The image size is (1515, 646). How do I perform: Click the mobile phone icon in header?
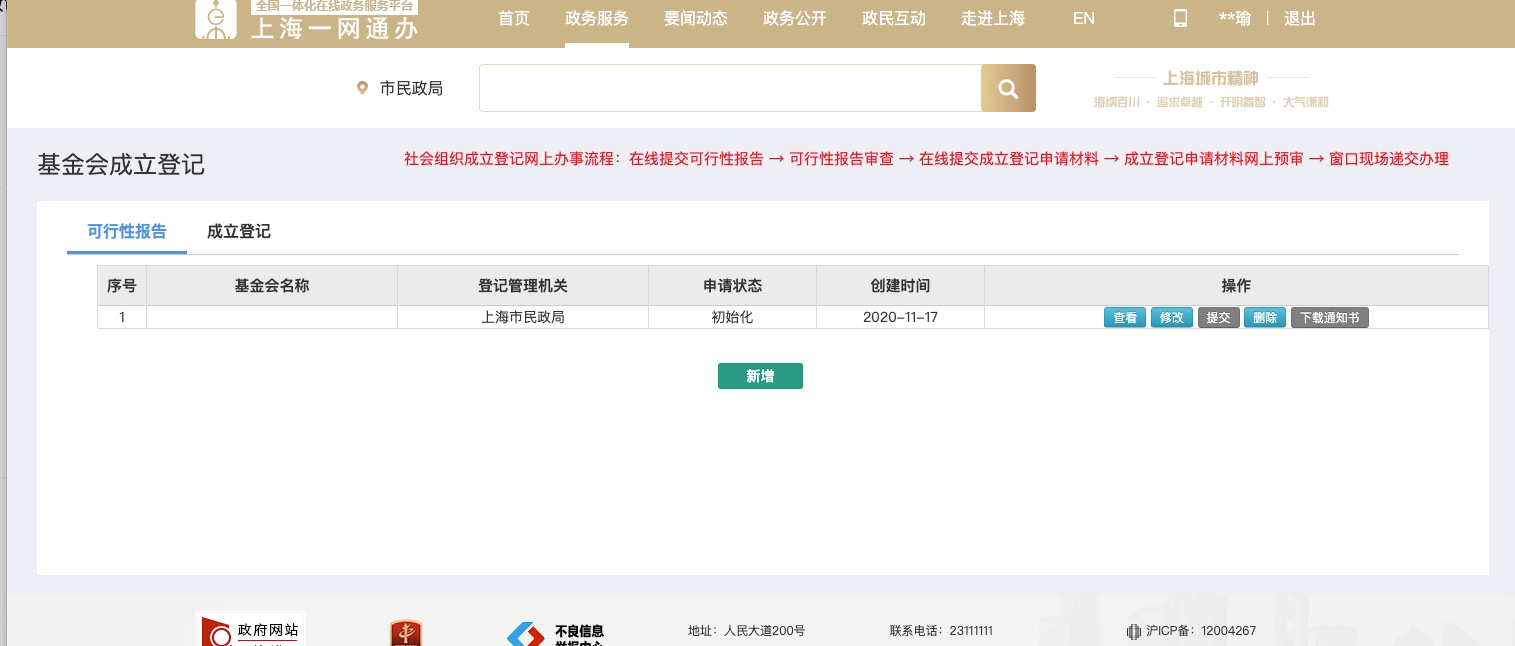coord(1180,18)
